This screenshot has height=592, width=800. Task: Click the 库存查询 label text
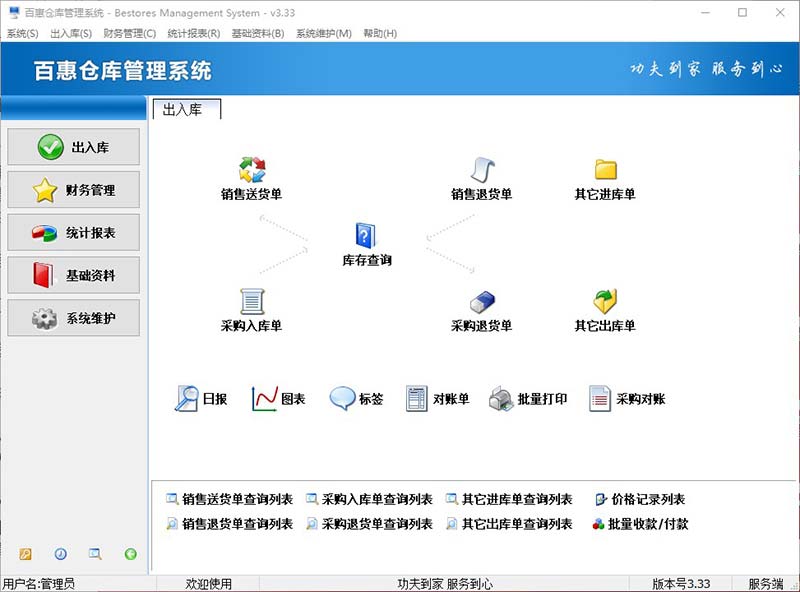coord(367,260)
